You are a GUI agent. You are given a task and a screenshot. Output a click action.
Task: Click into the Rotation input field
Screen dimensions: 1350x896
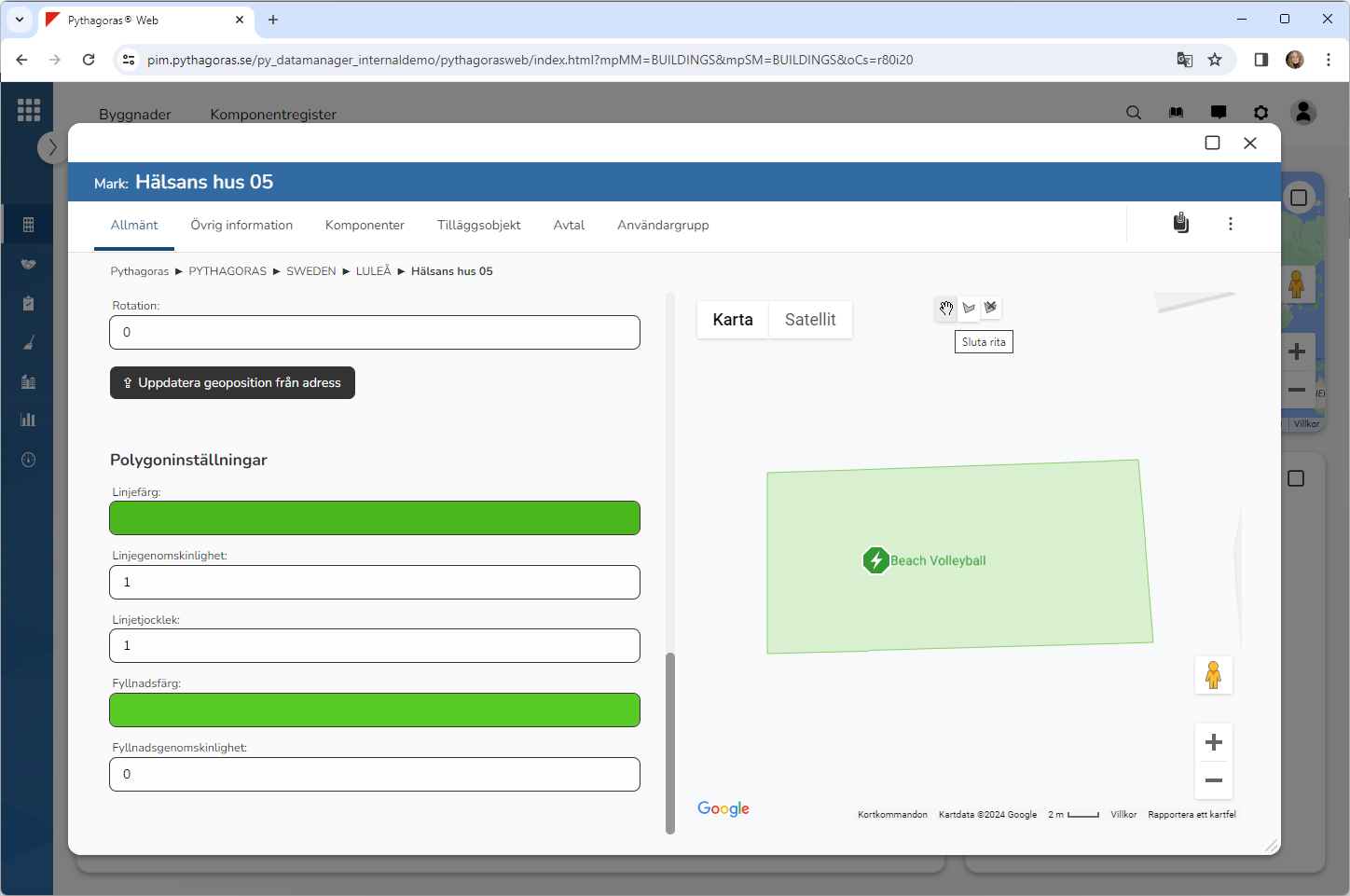pos(375,333)
